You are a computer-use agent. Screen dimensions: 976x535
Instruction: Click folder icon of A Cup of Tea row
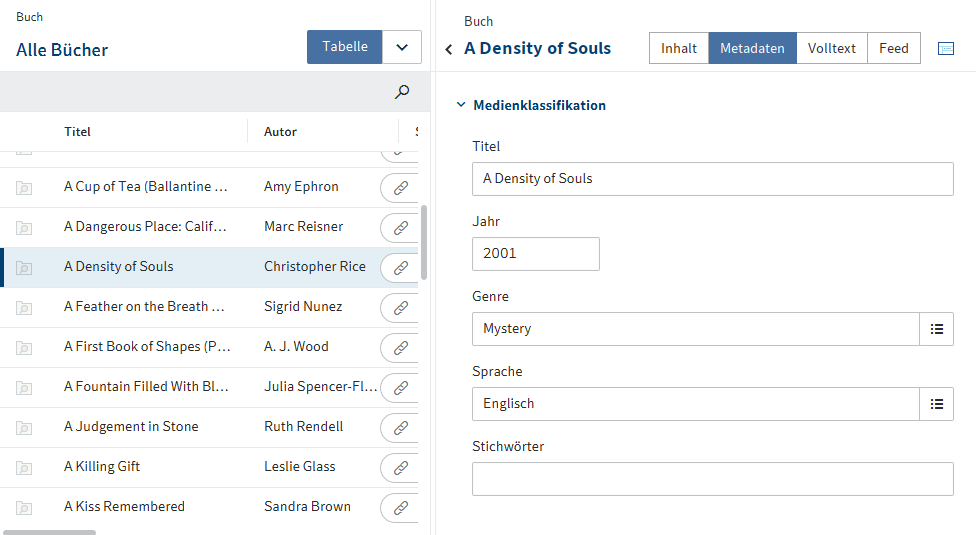(24, 188)
